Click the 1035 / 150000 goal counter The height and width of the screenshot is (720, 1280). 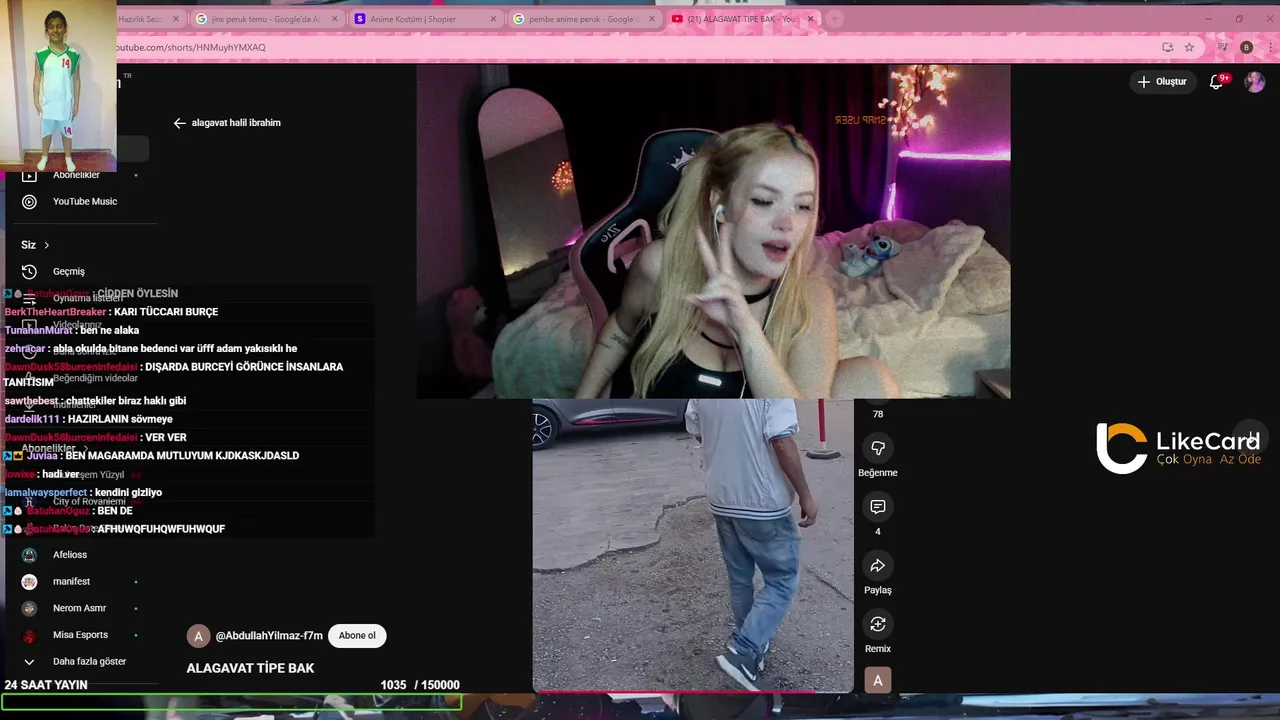(x=420, y=685)
